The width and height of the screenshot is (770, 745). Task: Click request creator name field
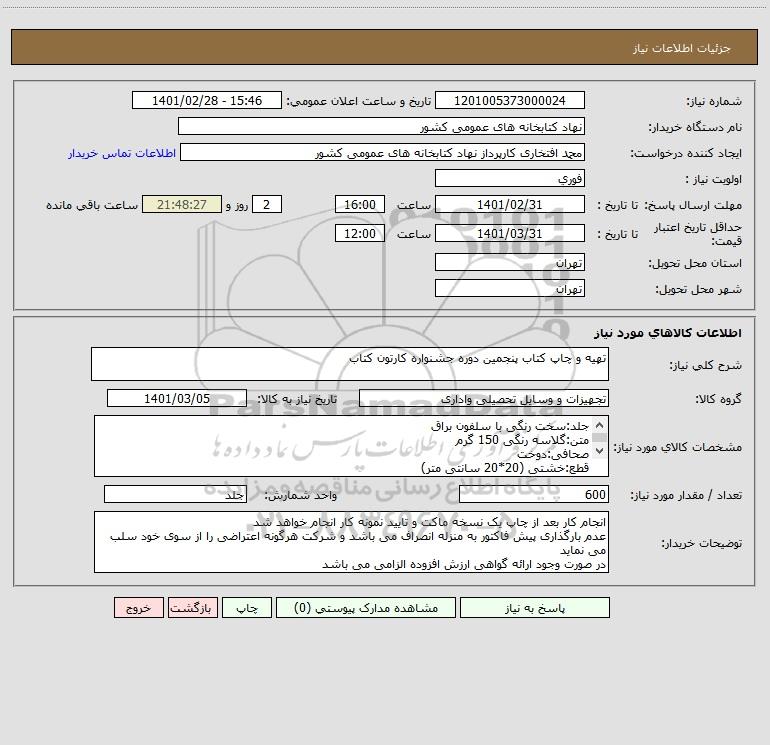(x=383, y=152)
